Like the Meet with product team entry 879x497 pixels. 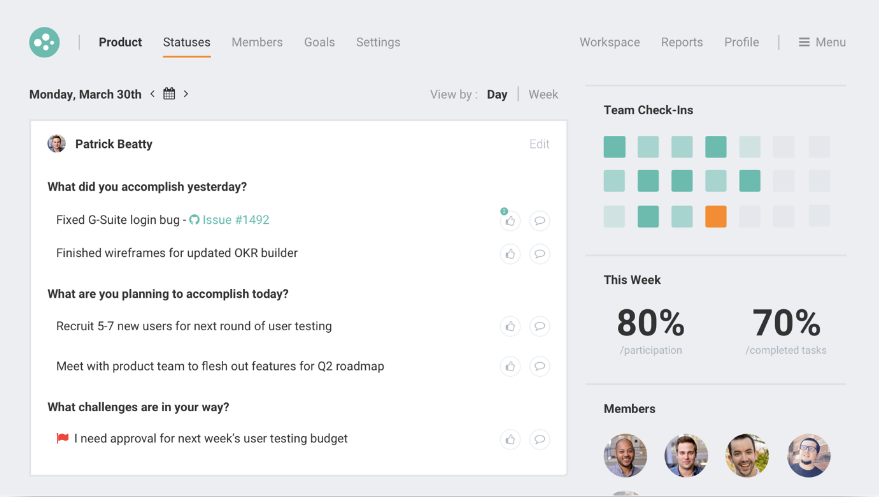point(510,367)
